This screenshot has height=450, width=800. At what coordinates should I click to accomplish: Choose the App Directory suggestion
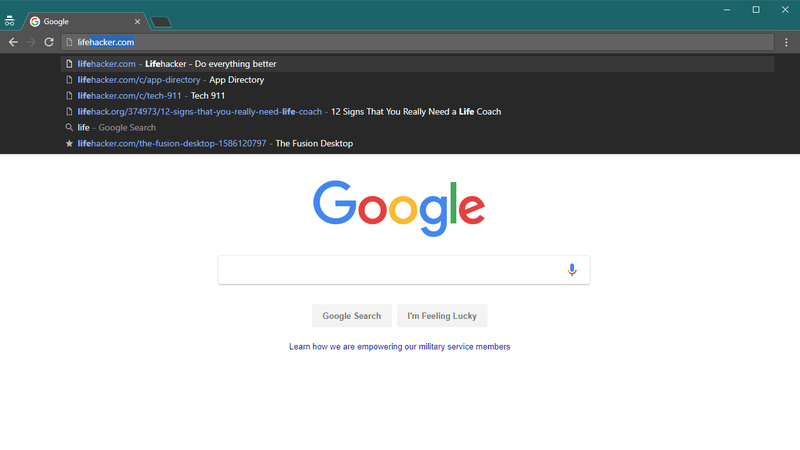click(417, 80)
